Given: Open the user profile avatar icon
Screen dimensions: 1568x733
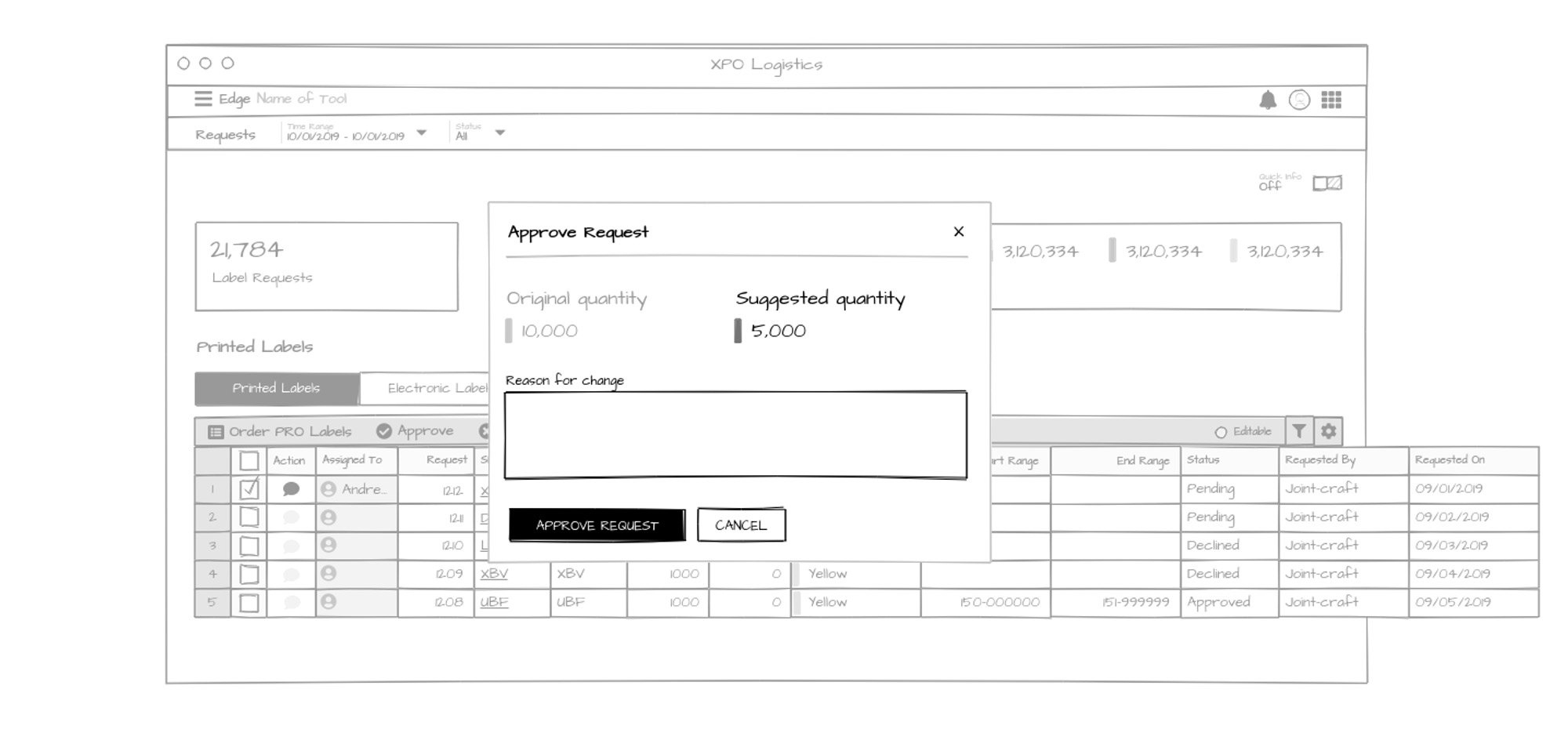Looking at the screenshot, I should tap(1299, 100).
